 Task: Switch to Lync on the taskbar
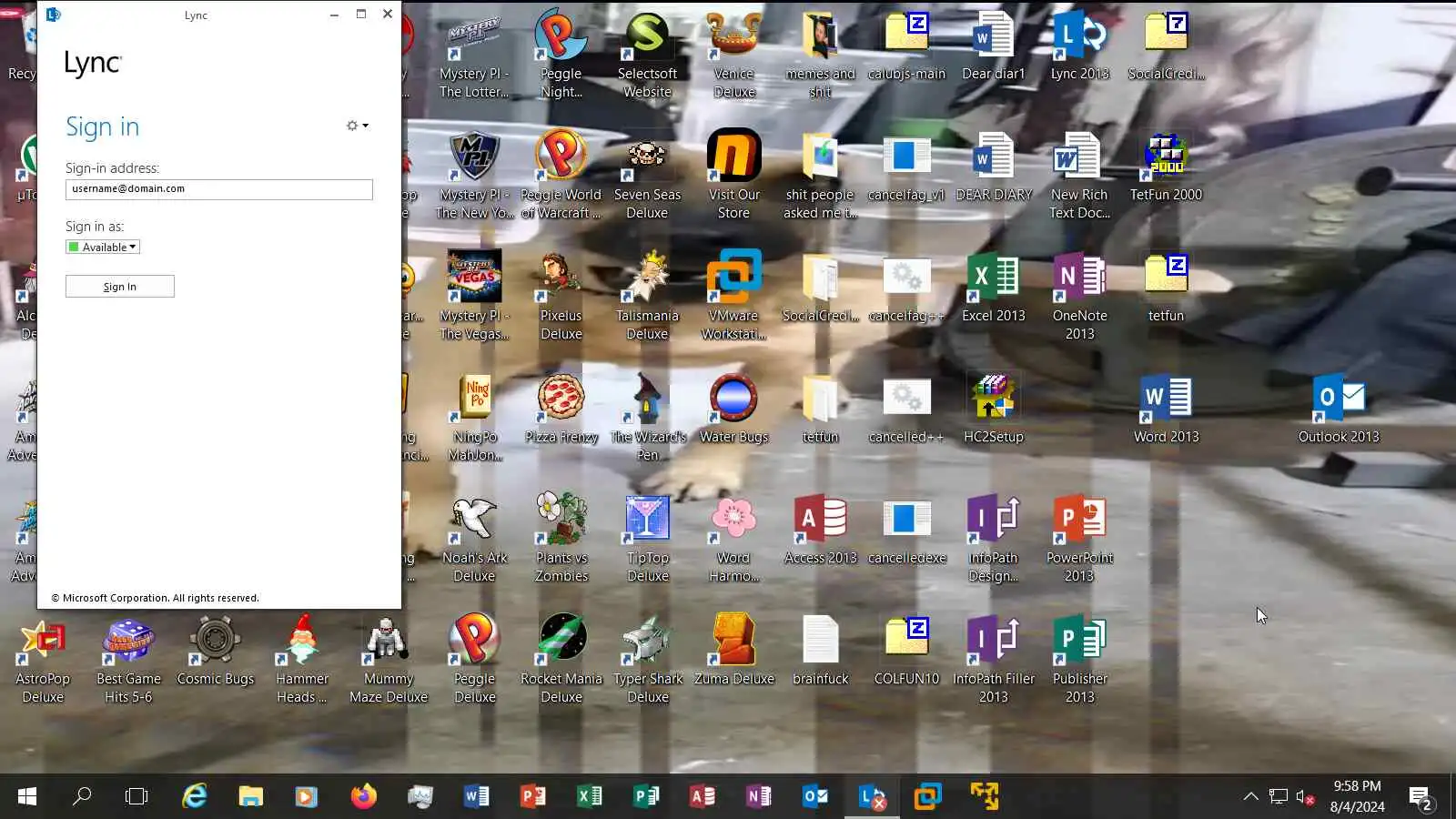[872, 797]
